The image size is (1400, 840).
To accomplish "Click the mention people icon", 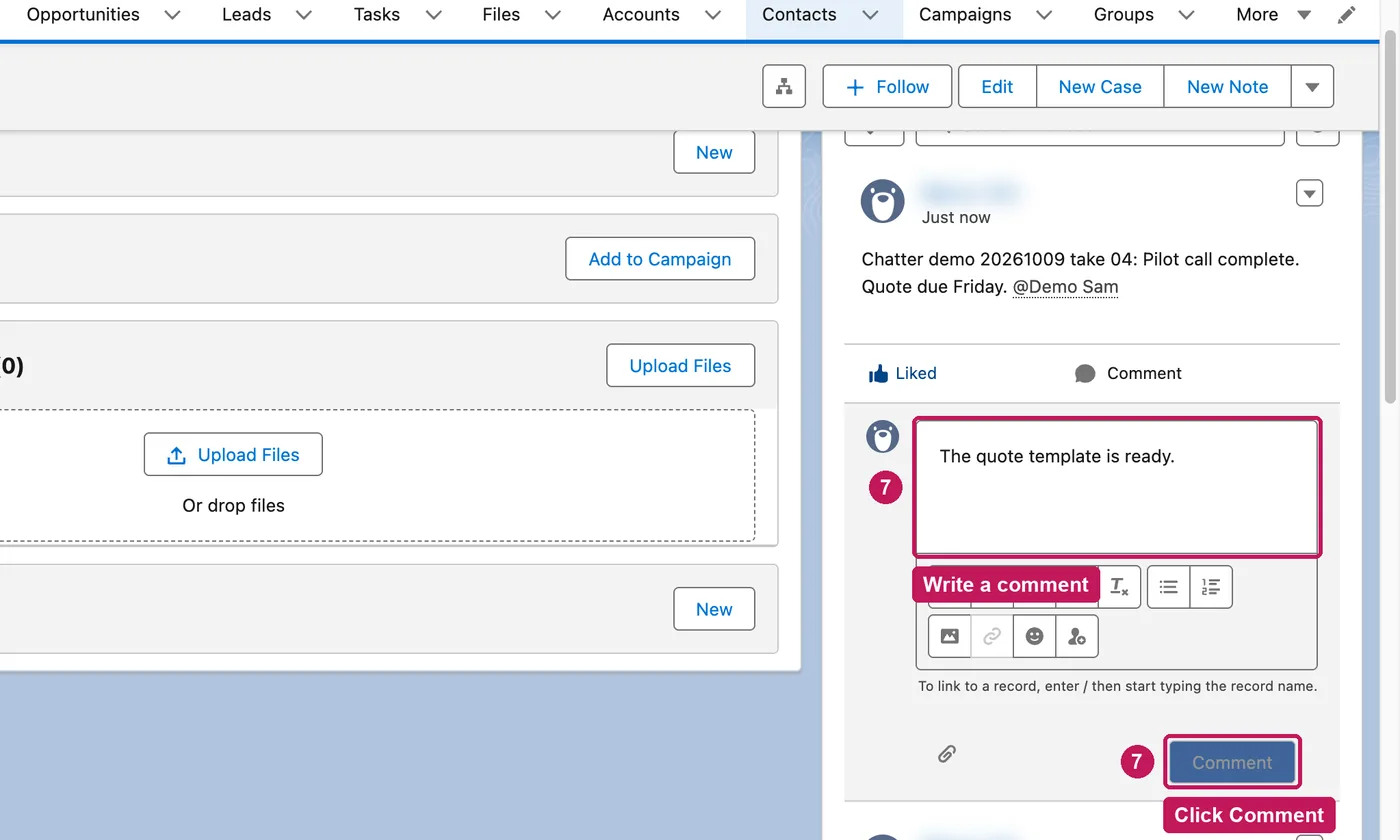I will point(1077,636).
